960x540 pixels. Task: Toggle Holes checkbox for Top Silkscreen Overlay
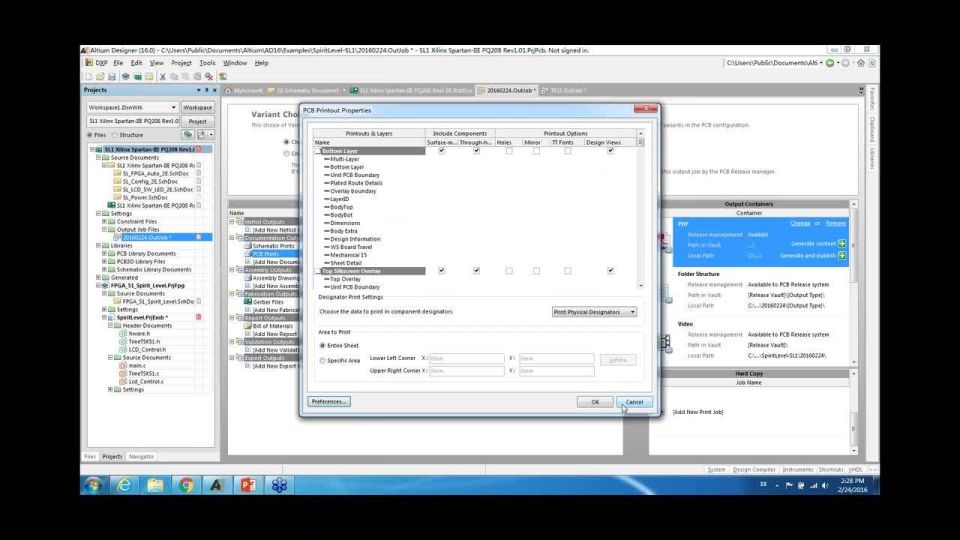click(509, 271)
